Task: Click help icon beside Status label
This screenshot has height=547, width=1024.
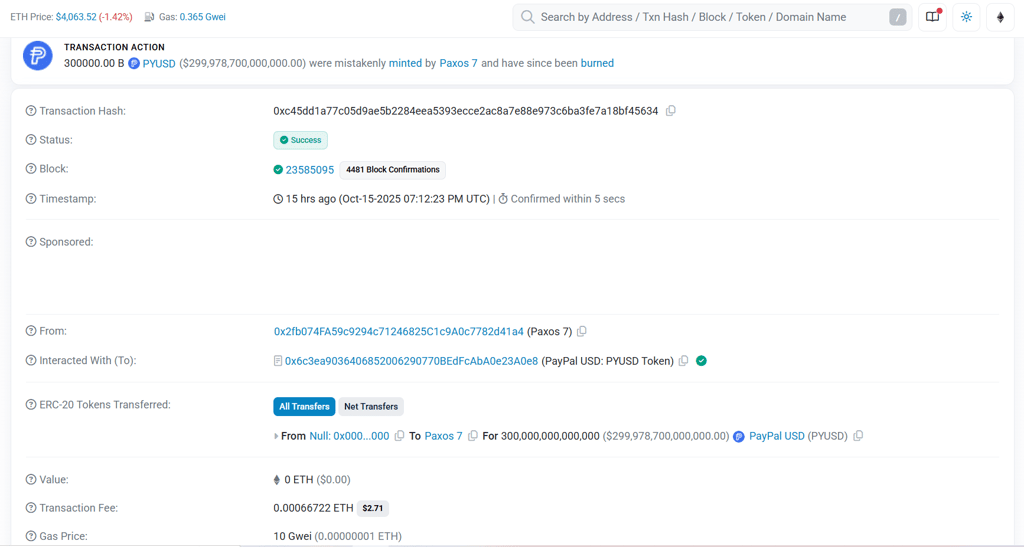Action: click(31, 140)
